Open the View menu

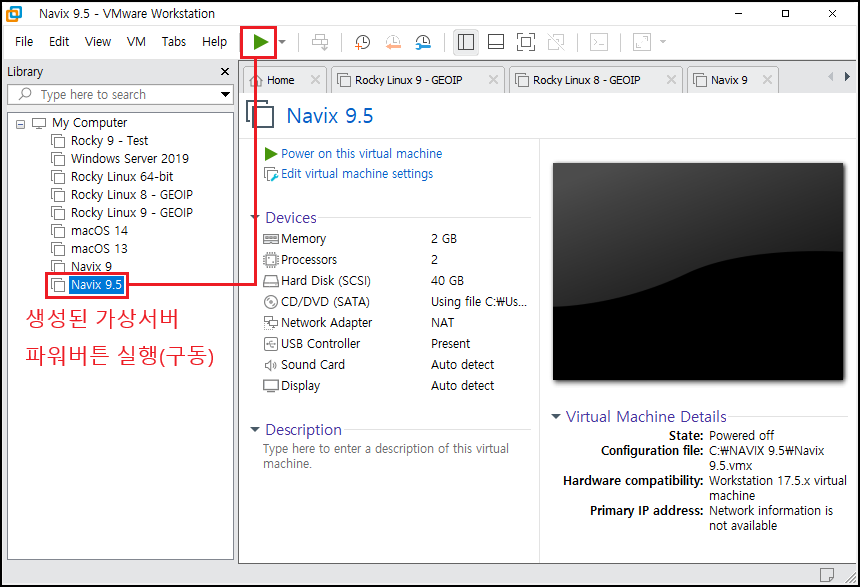click(98, 42)
